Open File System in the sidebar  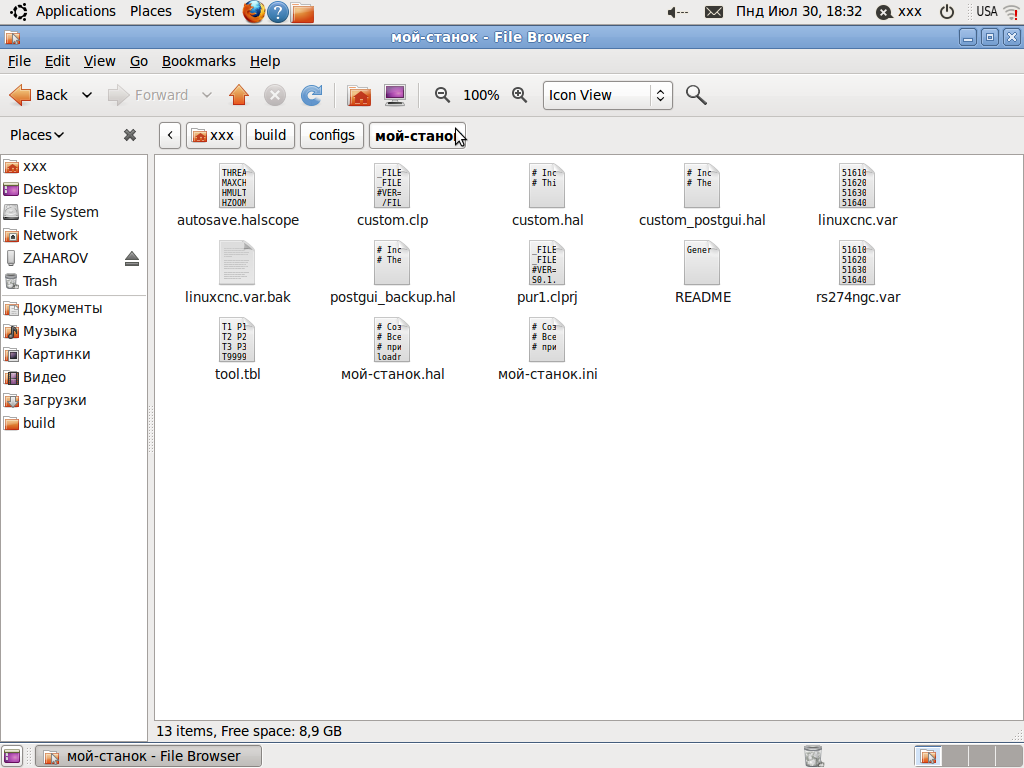61,212
